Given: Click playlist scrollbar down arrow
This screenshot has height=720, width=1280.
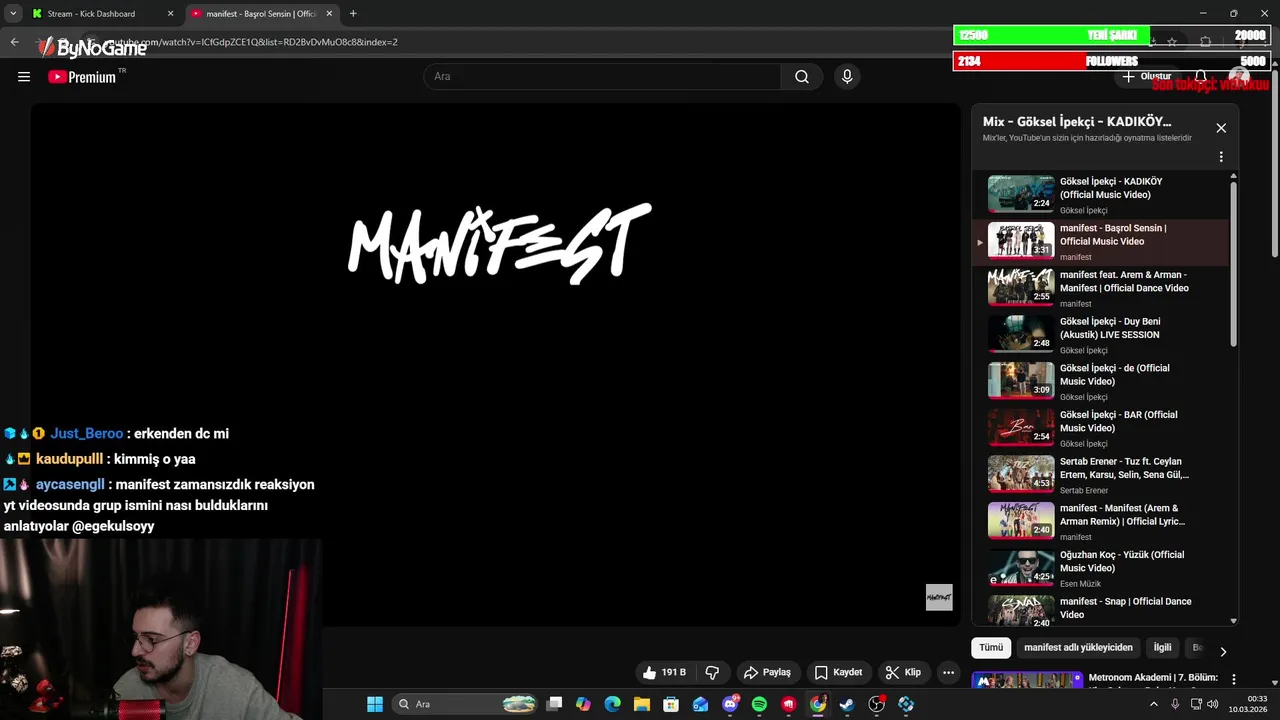Looking at the screenshot, I should [x=1233, y=621].
